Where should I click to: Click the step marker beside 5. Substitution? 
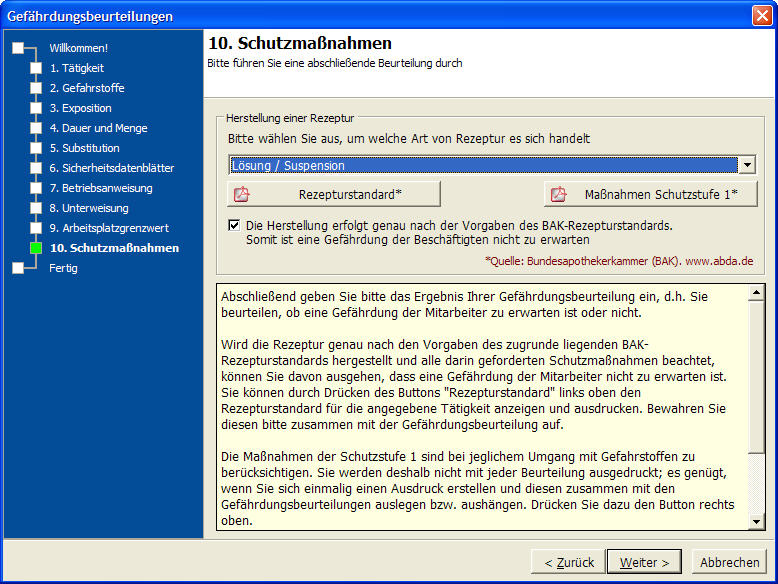pos(36,148)
